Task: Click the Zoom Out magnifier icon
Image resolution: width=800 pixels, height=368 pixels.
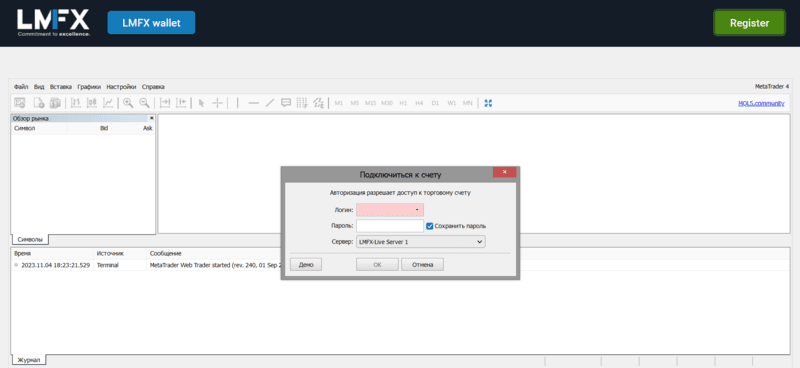Action: 144,103
